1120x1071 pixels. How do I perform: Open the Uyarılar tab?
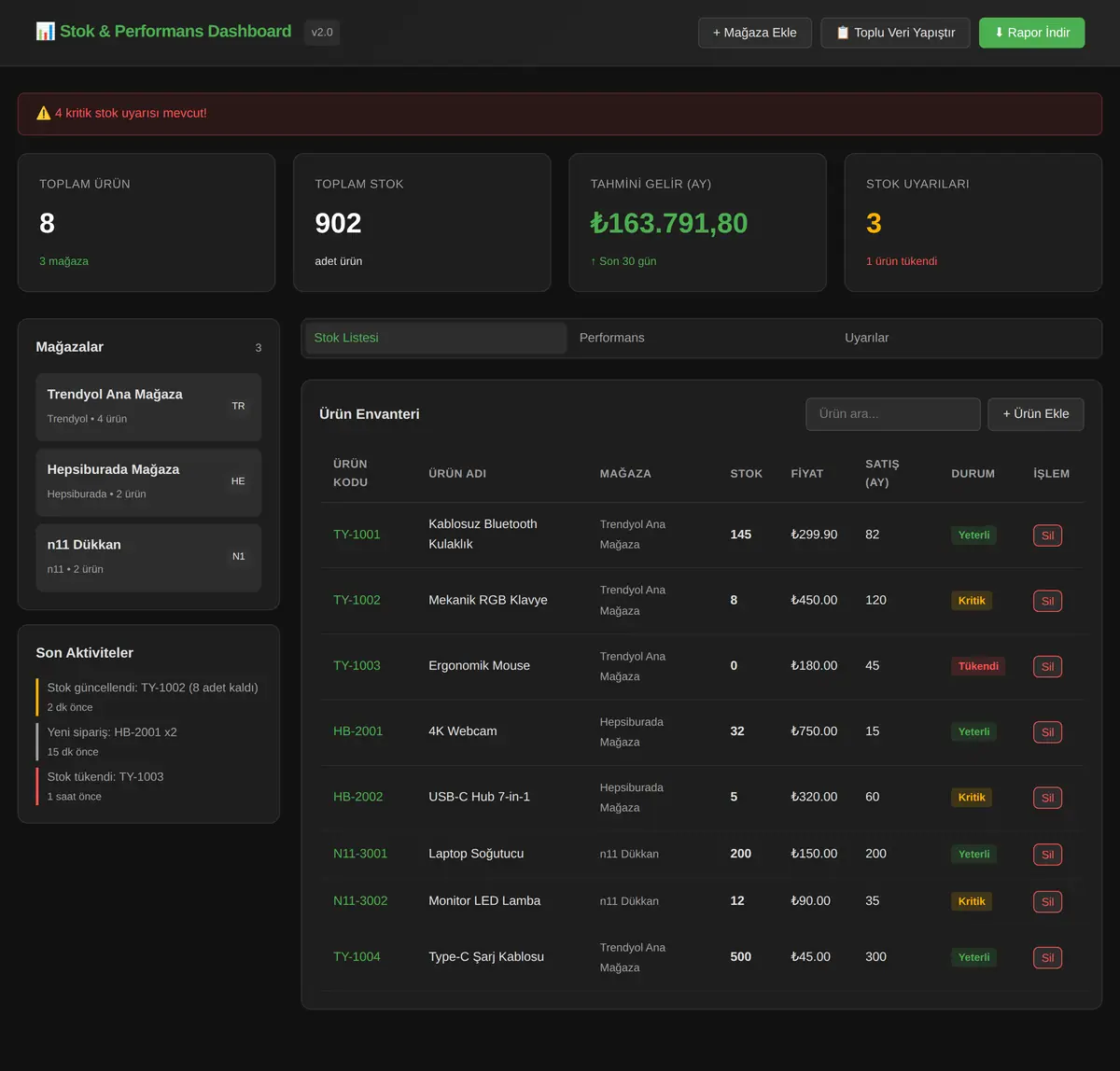click(x=967, y=338)
